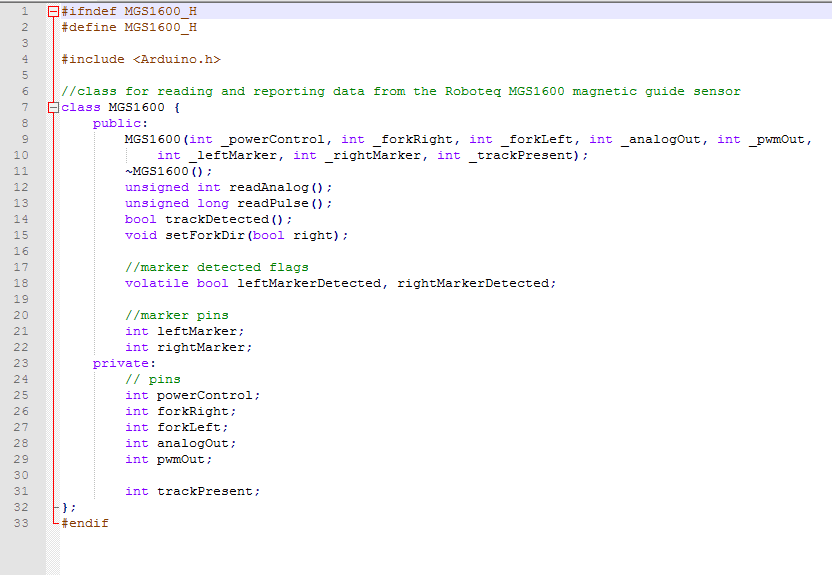Click the 'volatile' keyword on line 18

point(157,283)
